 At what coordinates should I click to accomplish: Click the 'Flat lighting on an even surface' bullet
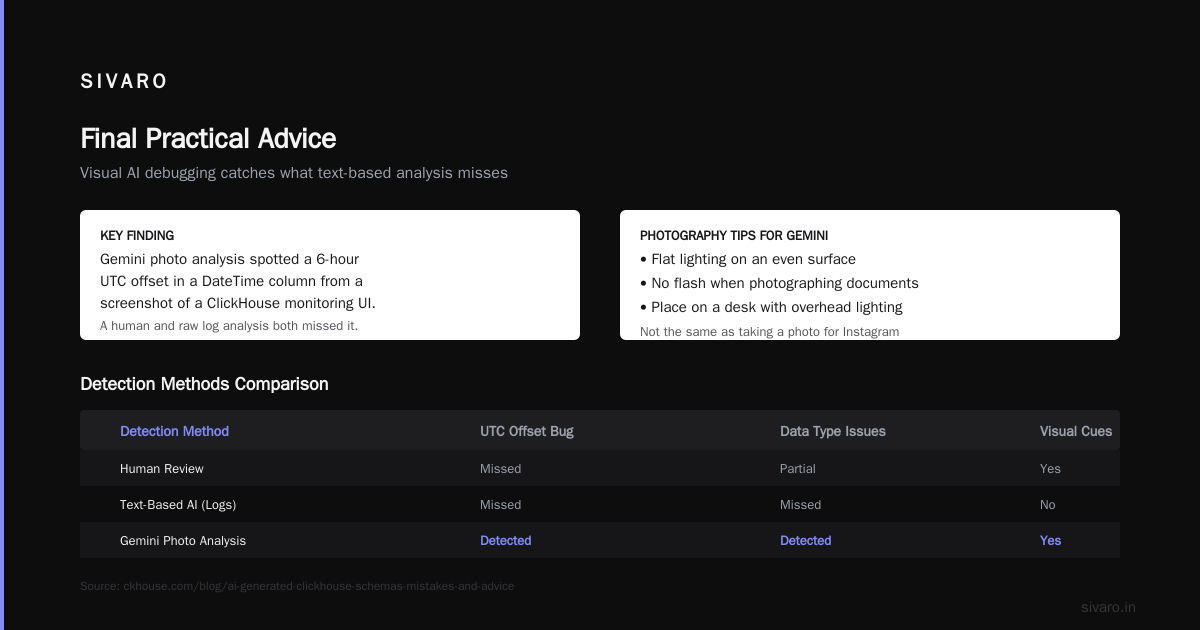point(748,259)
